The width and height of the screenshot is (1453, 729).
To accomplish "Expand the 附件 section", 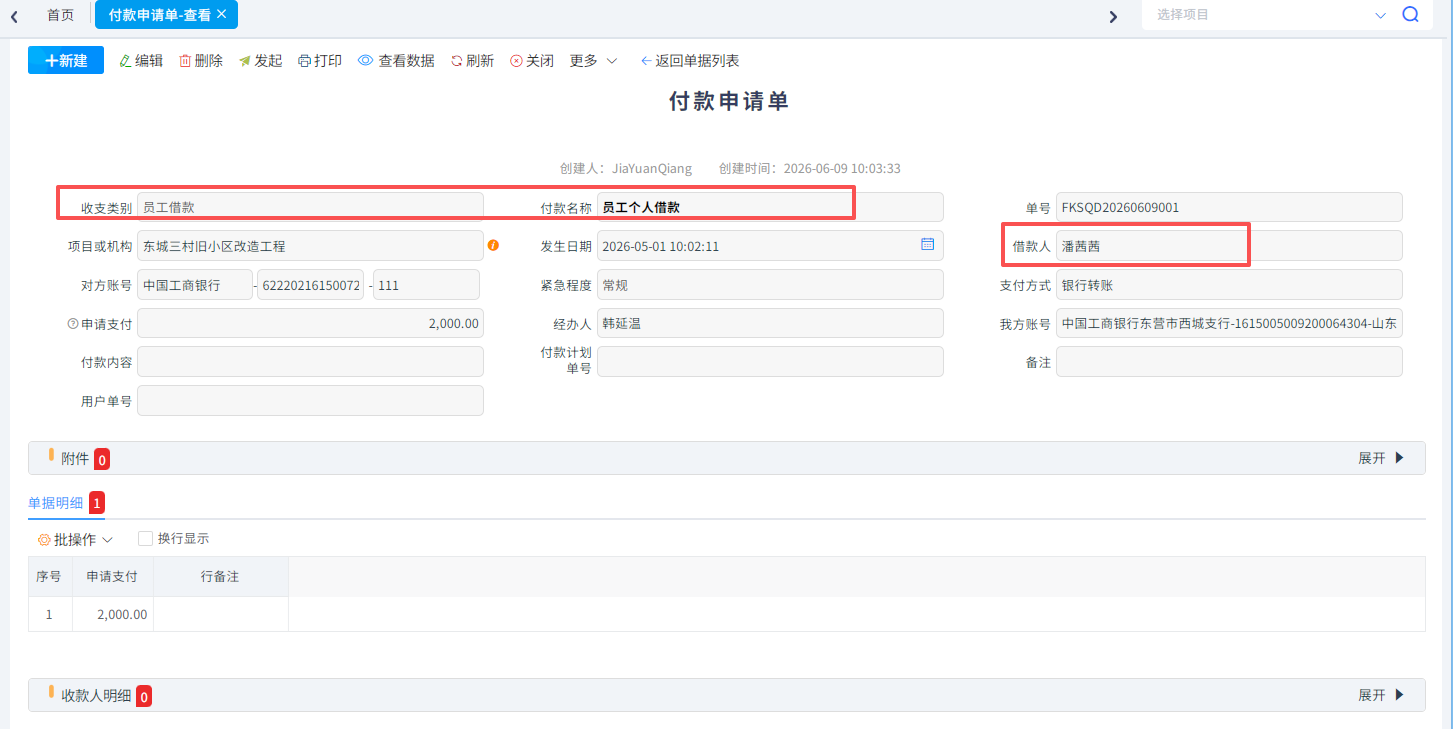I will pyautogui.click(x=1382, y=458).
